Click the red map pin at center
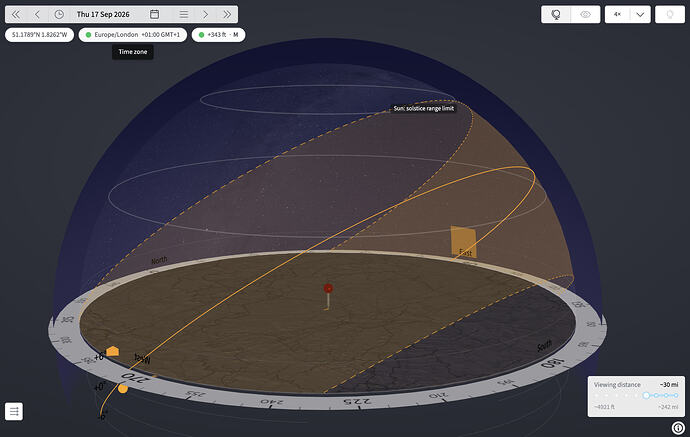 click(328, 289)
